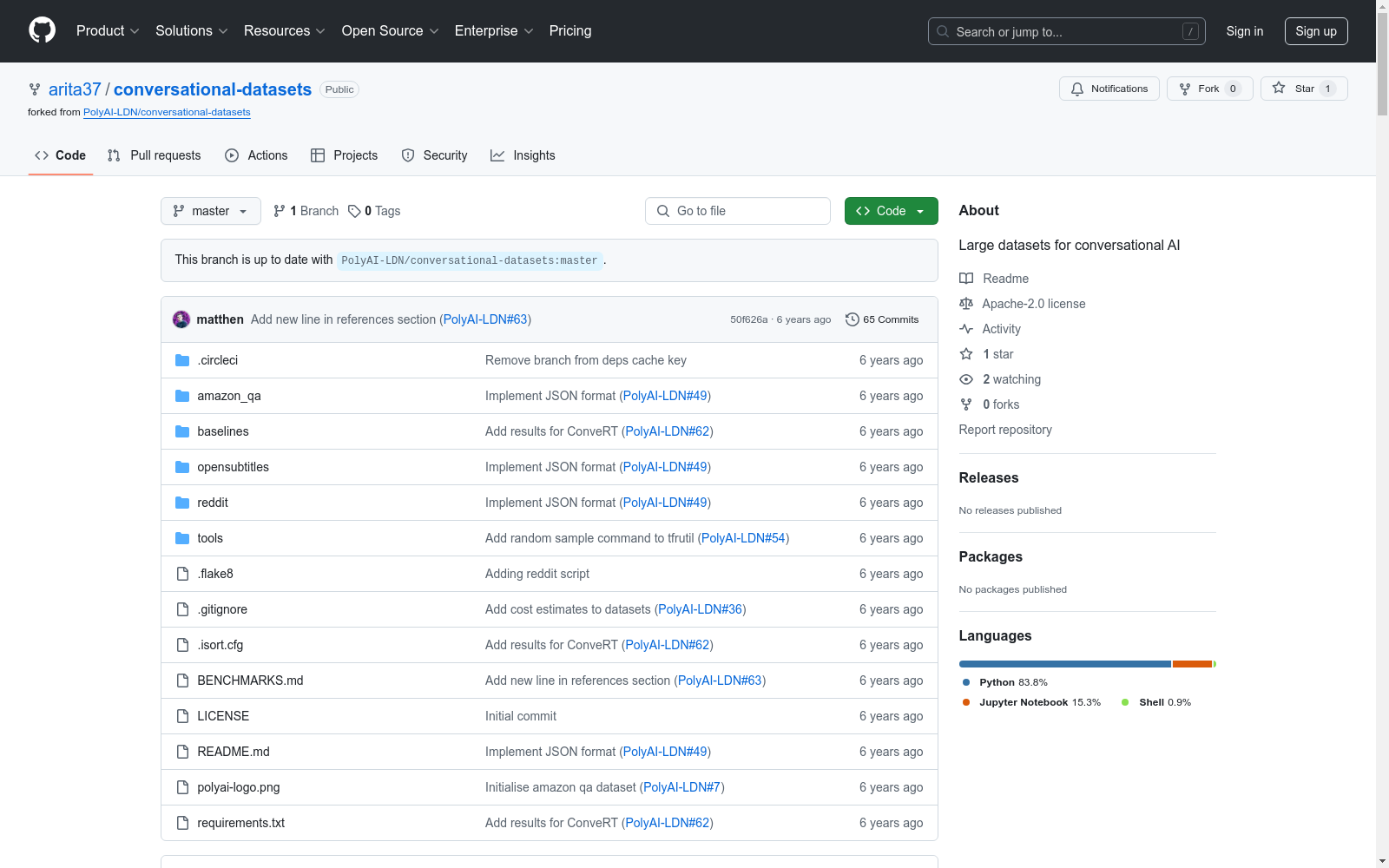The height and width of the screenshot is (868, 1389).
Task: Click the orange Jupyter Notebook bar segment
Action: (1192, 664)
